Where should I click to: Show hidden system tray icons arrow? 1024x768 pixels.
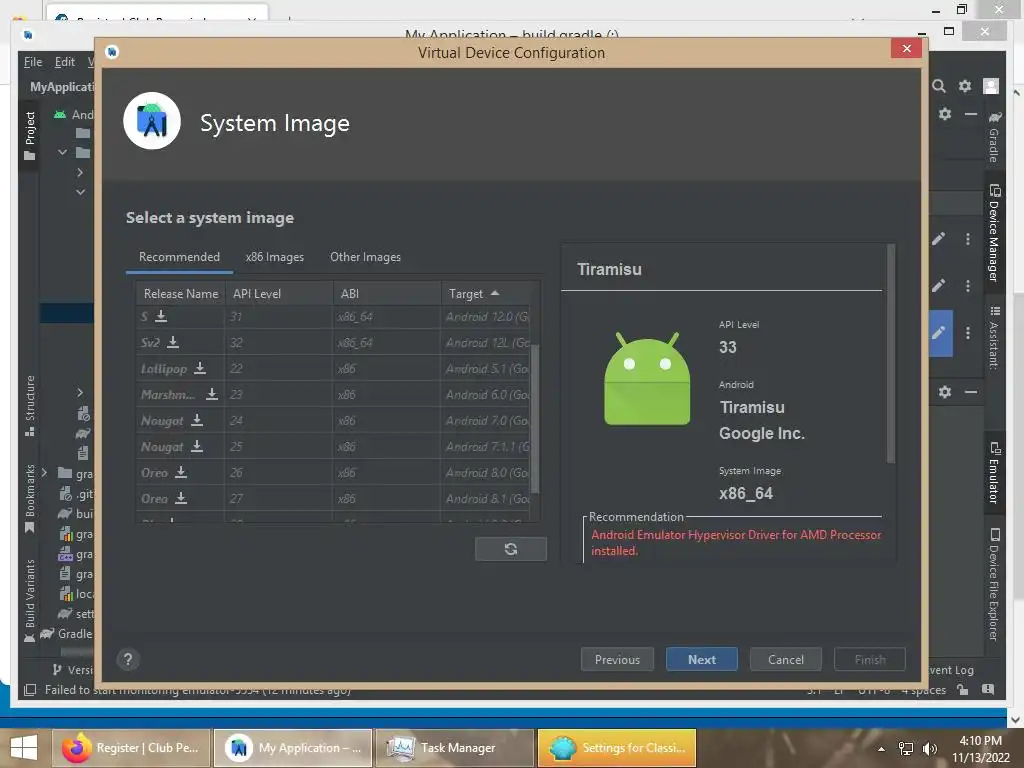882,749
